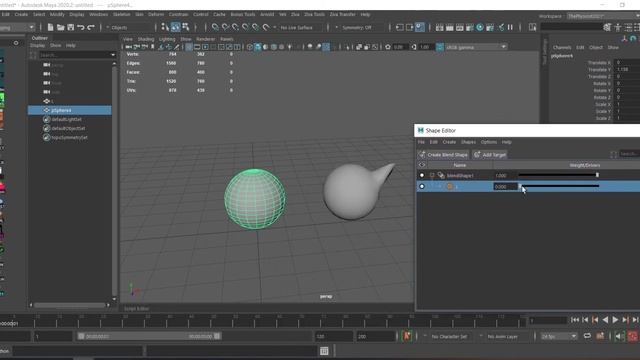Click the gamma icon in viewport toolbar

(414, 47)
